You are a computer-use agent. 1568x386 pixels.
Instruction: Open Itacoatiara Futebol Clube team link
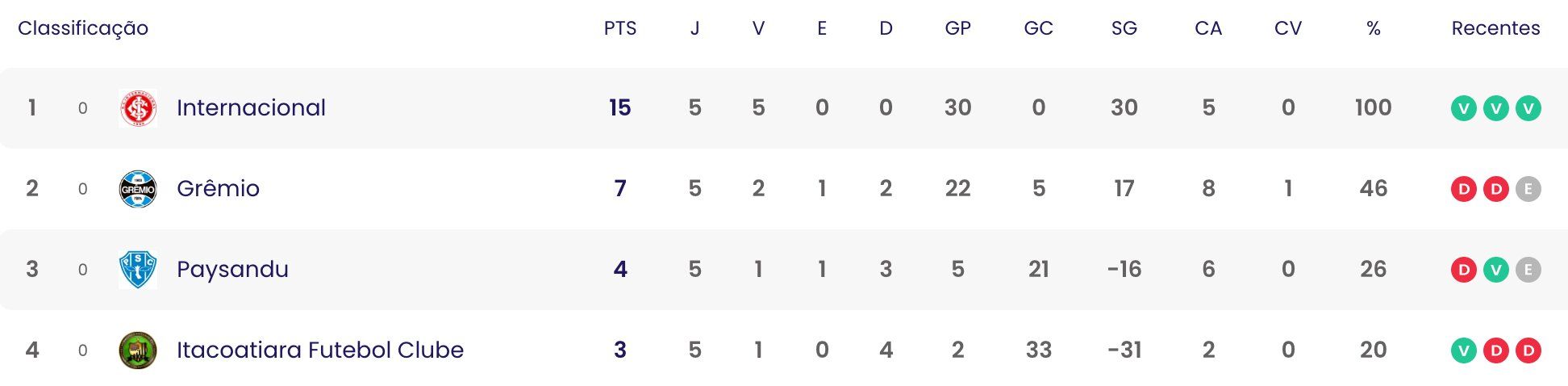(x=320, y=350)
